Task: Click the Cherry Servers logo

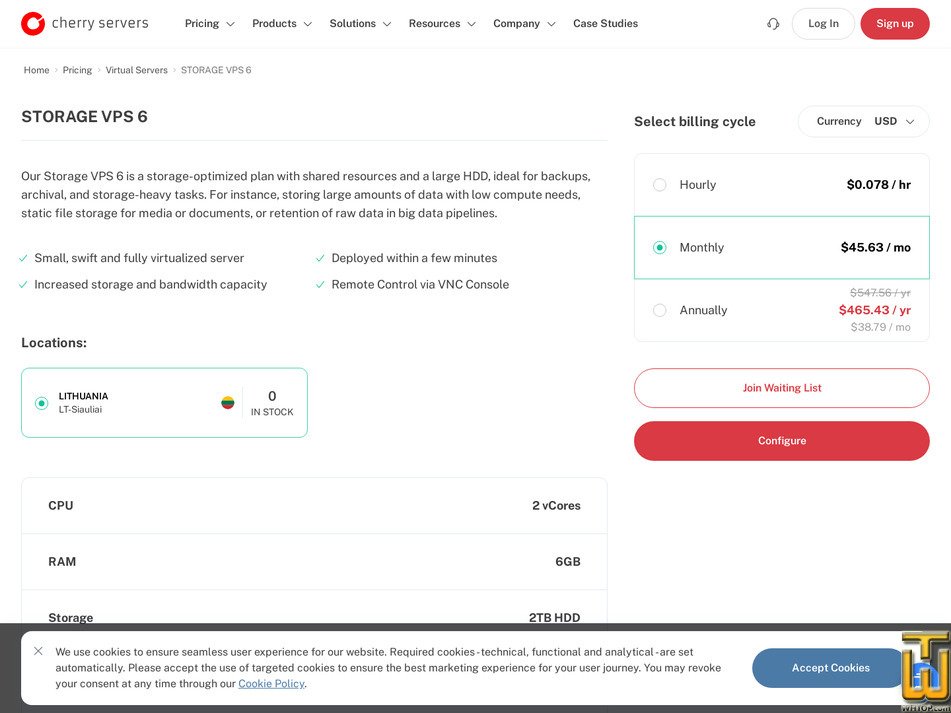Action: 84,24
